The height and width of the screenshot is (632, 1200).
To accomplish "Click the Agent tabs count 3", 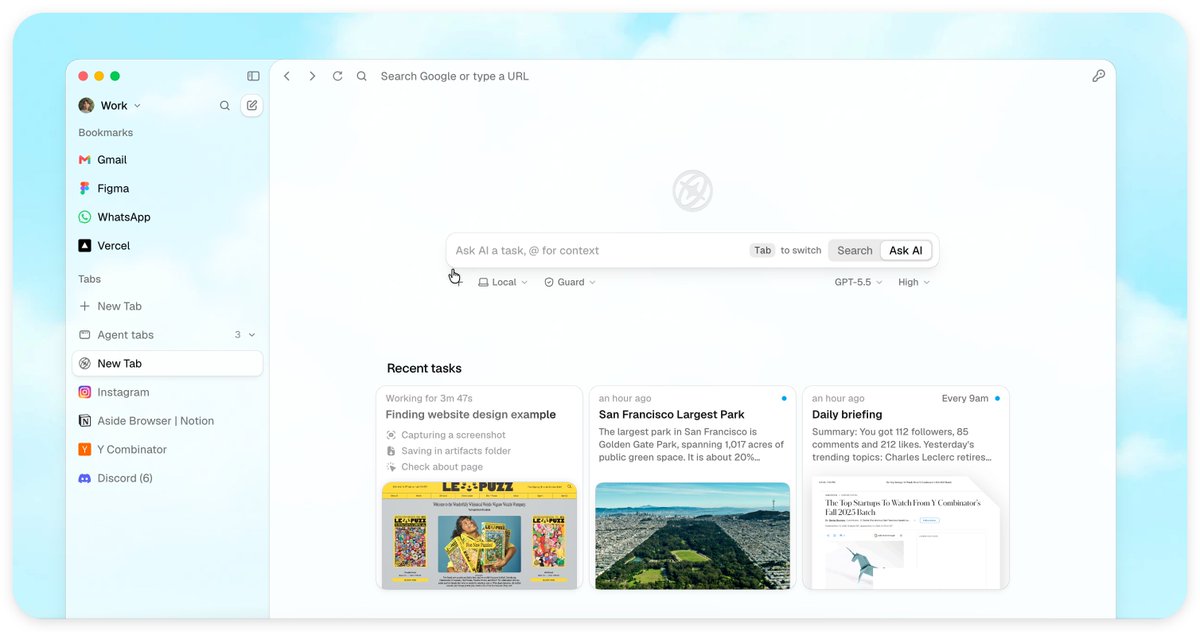I will pos(238,335).
